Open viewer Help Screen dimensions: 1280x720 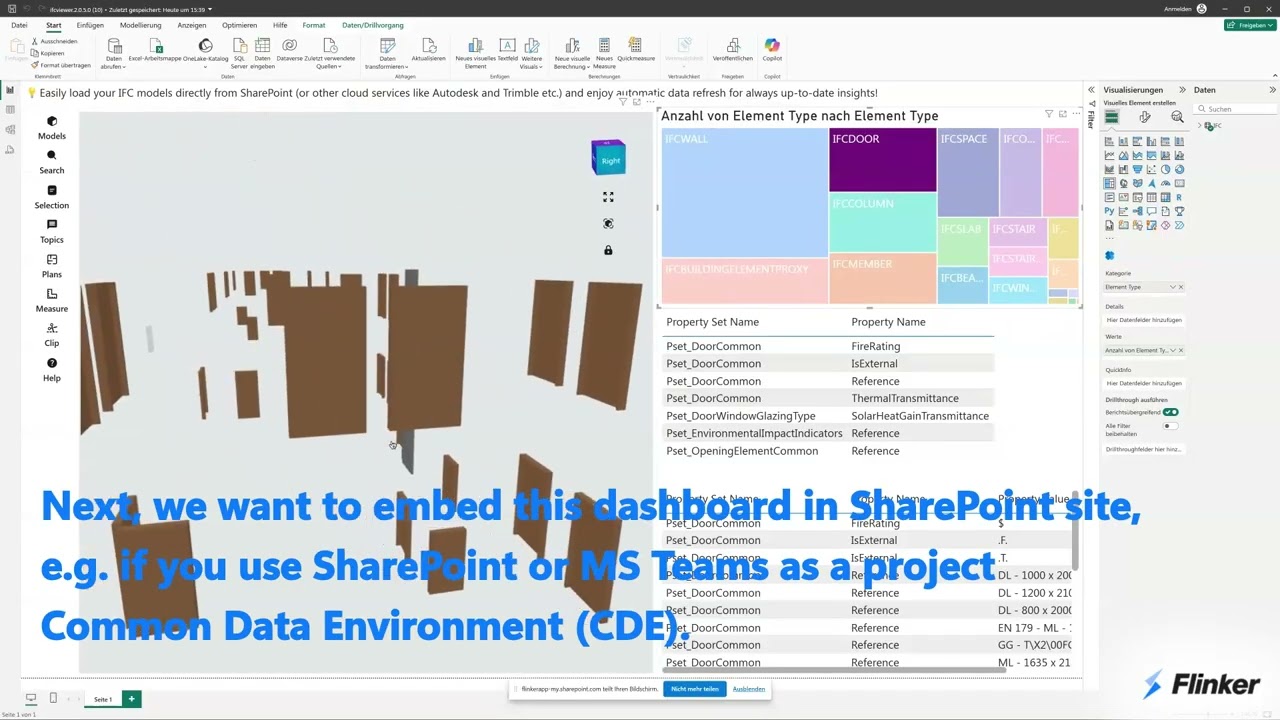tap(52, 369)
